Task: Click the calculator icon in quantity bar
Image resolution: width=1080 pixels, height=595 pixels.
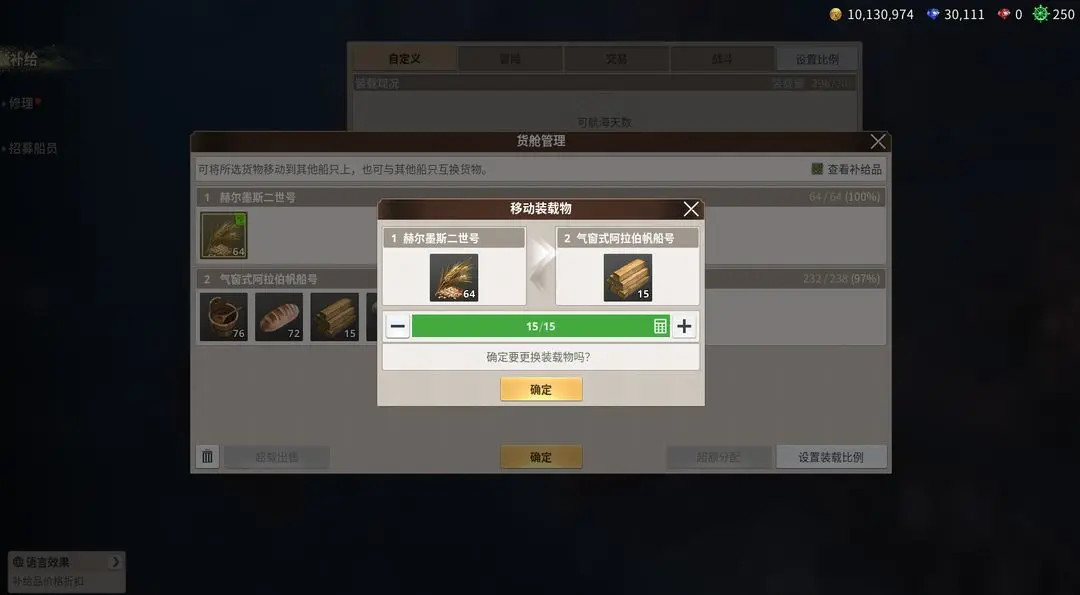Action: point(660,326)
